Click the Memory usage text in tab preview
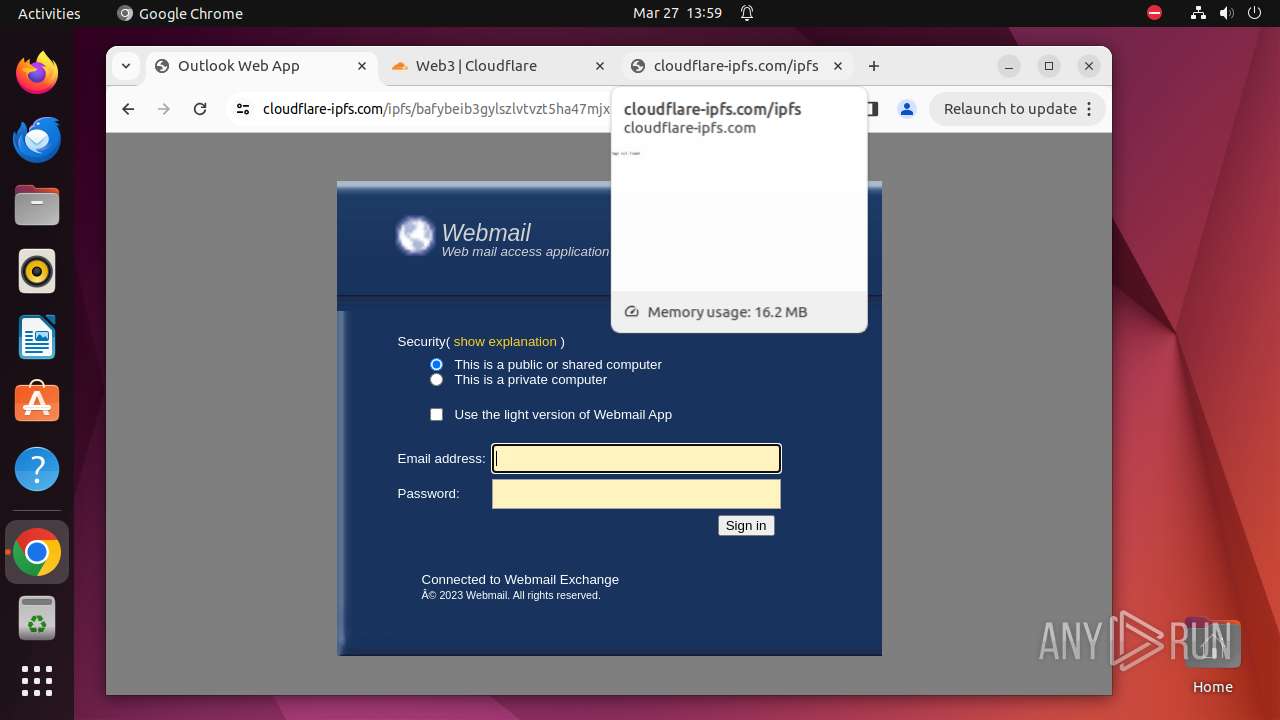The image size is (1280, 720). tap(727, 312)
